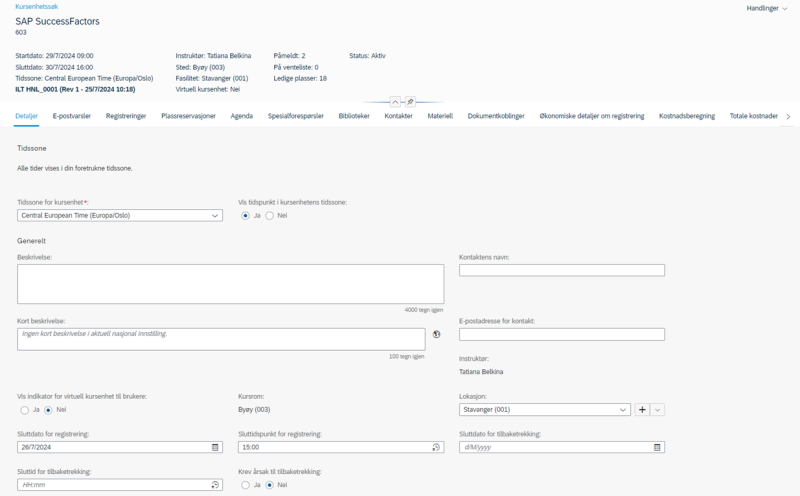The width and height of the screenshot is (800, 496).
Task: Select Nei for Vis tidspunkt i kursenhetens tidssone
Action: 269,216
